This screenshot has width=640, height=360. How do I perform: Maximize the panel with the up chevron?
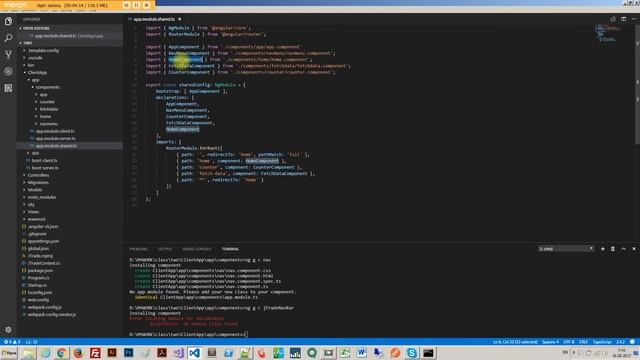(623, 249)
